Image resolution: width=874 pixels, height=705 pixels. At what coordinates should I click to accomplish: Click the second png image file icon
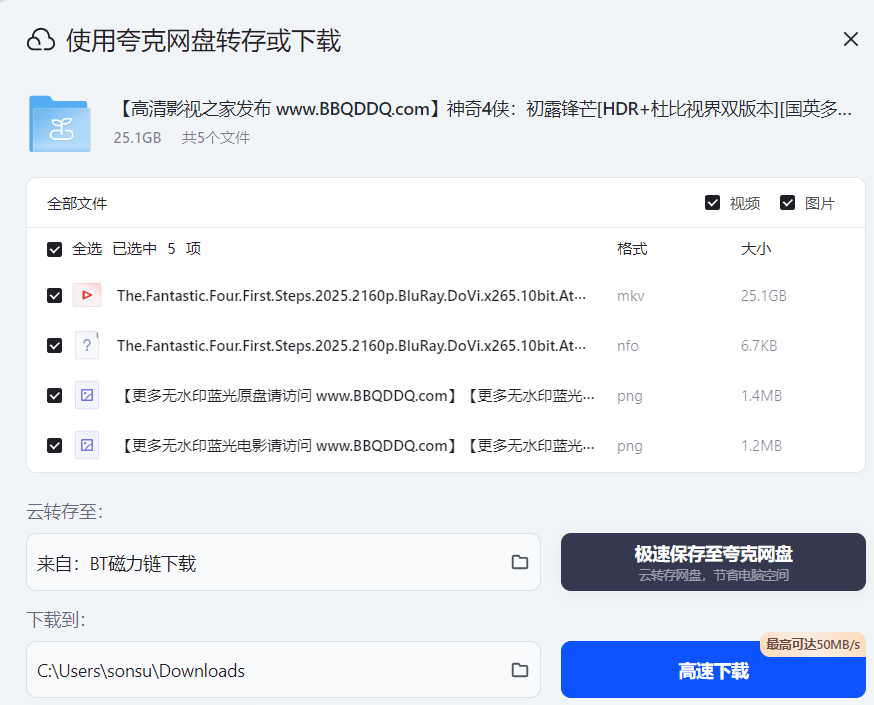coord(87,445)
